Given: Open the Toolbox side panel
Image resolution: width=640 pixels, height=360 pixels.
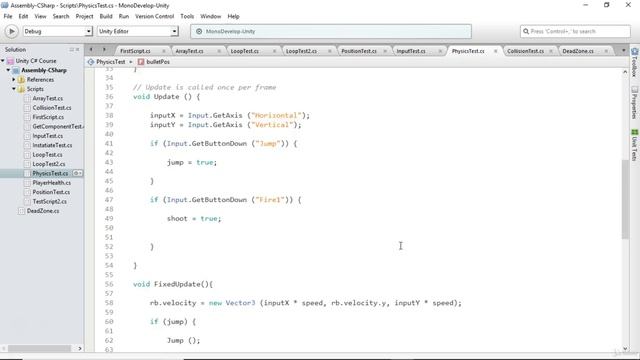Looking at the screenshot, I should click(634, 62).
